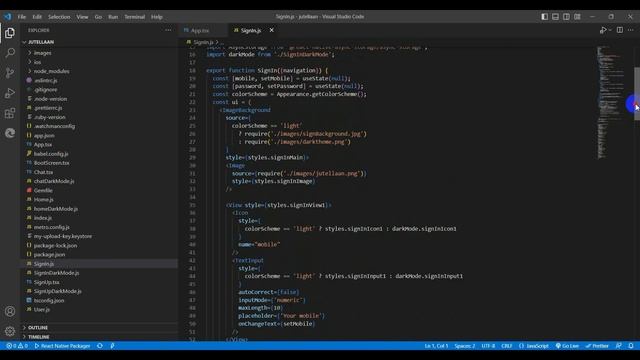Open the Extensions view
The image size is (640, 360).
[10, 113]
